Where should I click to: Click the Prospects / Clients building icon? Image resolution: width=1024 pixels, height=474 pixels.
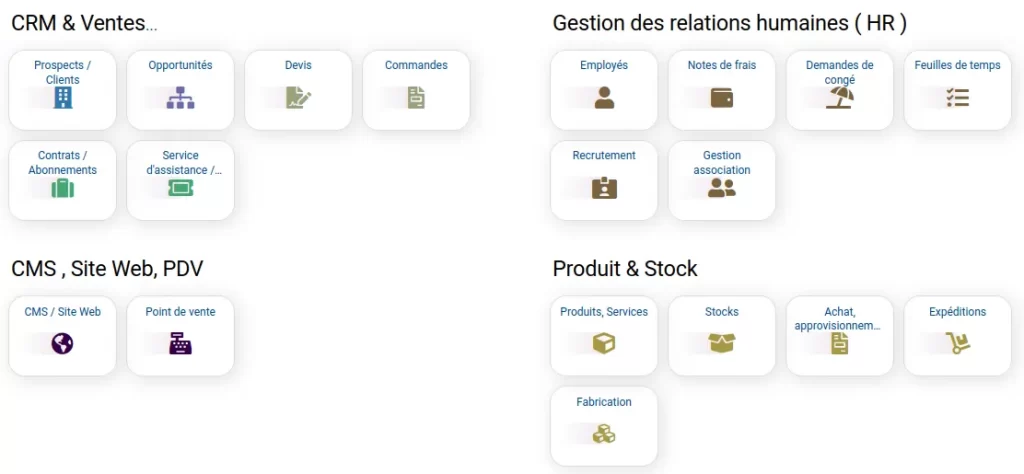(x=63, y=98)
